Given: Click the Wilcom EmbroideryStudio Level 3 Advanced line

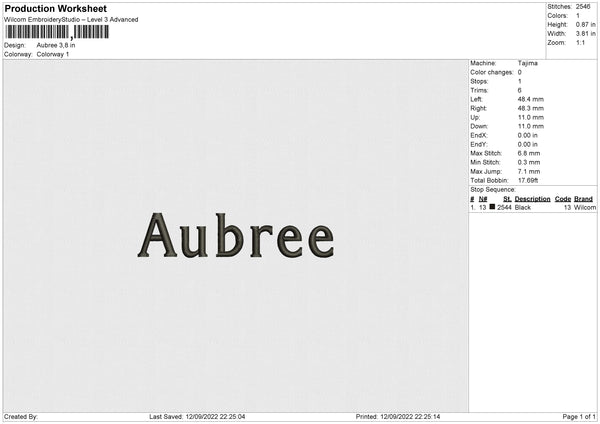Looking at the screenshot, I should click(71, 20).
